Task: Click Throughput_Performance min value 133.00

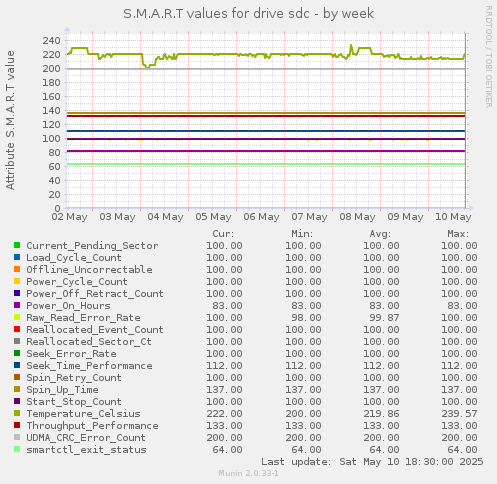Action: 303,426
